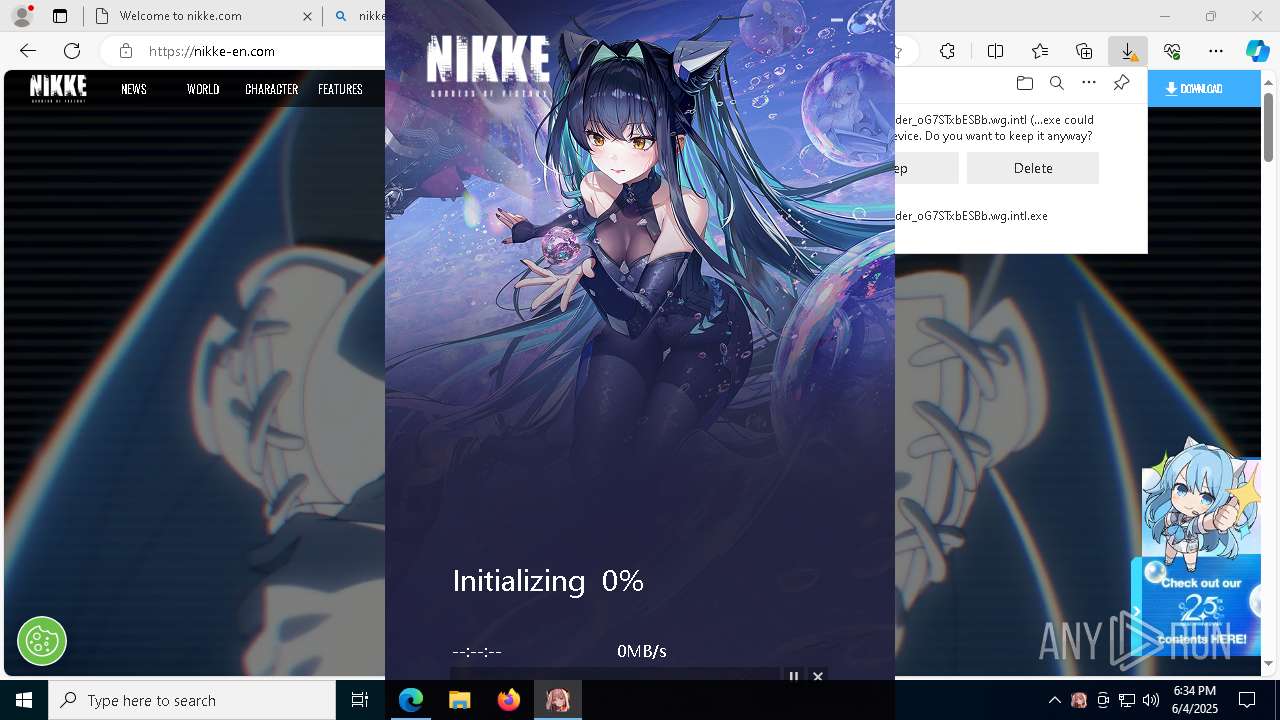Image resolution: width=1280 pixels, height=720 pixels.
Task: Open the NEWS menu on nikke site
Action: pos(134,89)
